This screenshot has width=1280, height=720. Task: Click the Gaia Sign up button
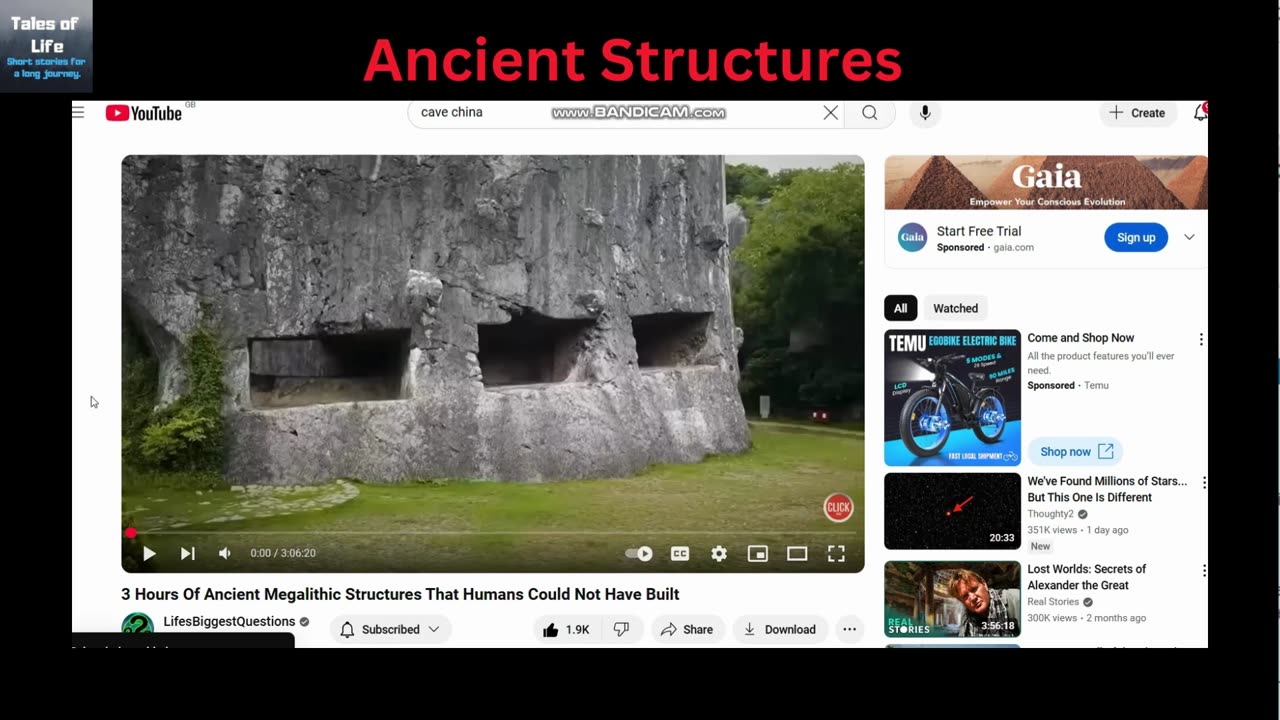point(1136,237)
